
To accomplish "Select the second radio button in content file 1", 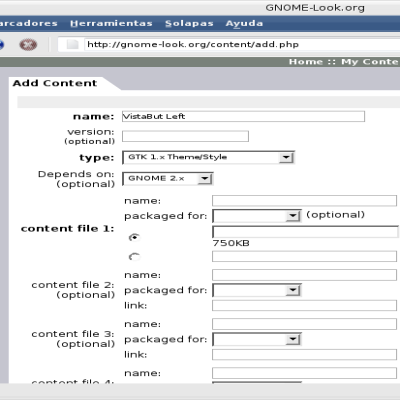I will tap(134, 257).
